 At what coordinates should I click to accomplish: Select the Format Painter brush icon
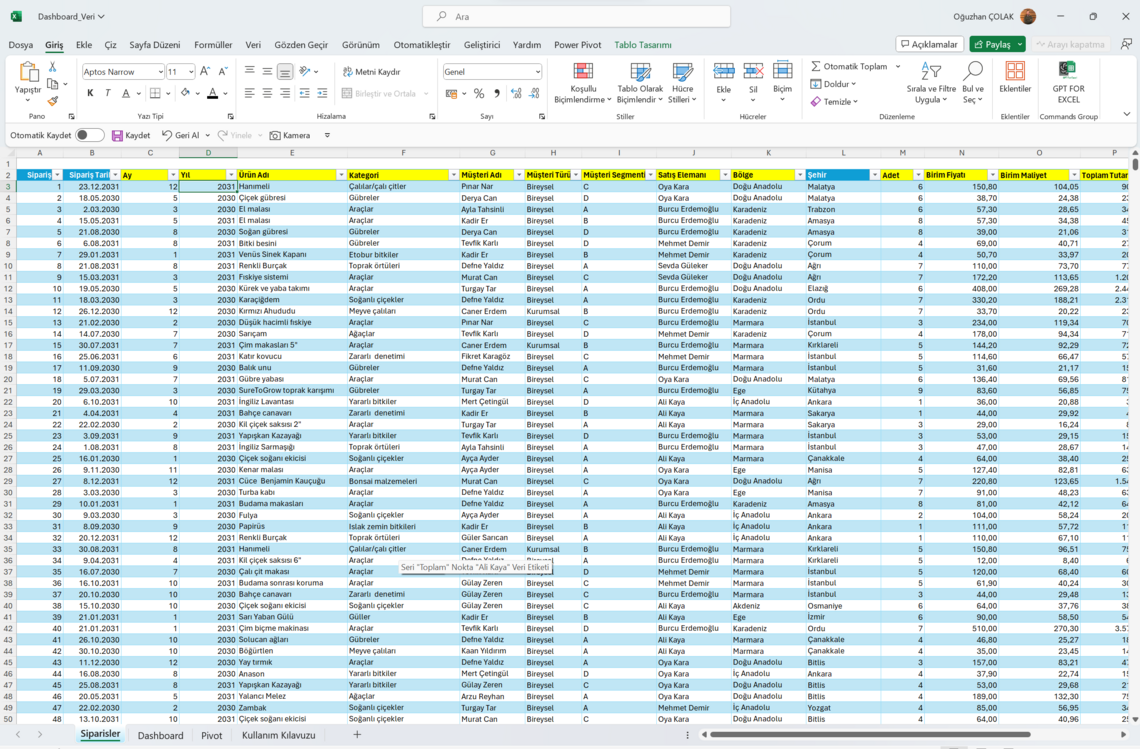click(52, 101)
